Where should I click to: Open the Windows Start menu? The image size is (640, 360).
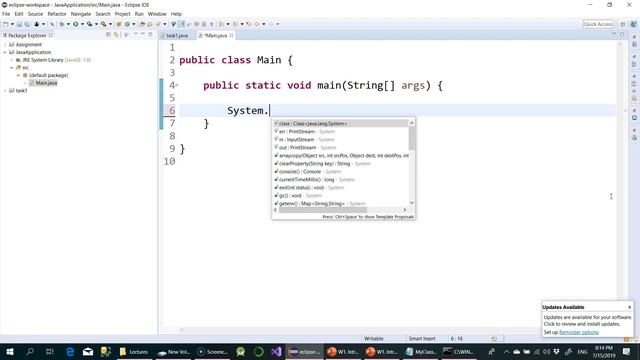click(x=10, y=352)
